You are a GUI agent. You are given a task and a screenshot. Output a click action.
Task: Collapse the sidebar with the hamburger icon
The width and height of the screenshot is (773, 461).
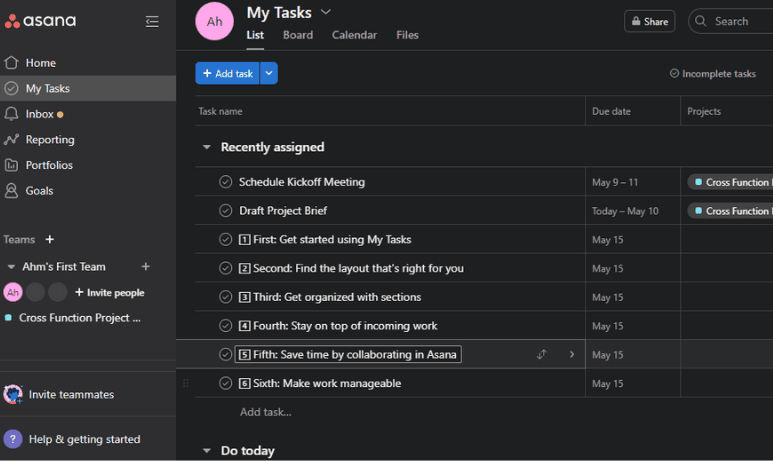(152, 22)
